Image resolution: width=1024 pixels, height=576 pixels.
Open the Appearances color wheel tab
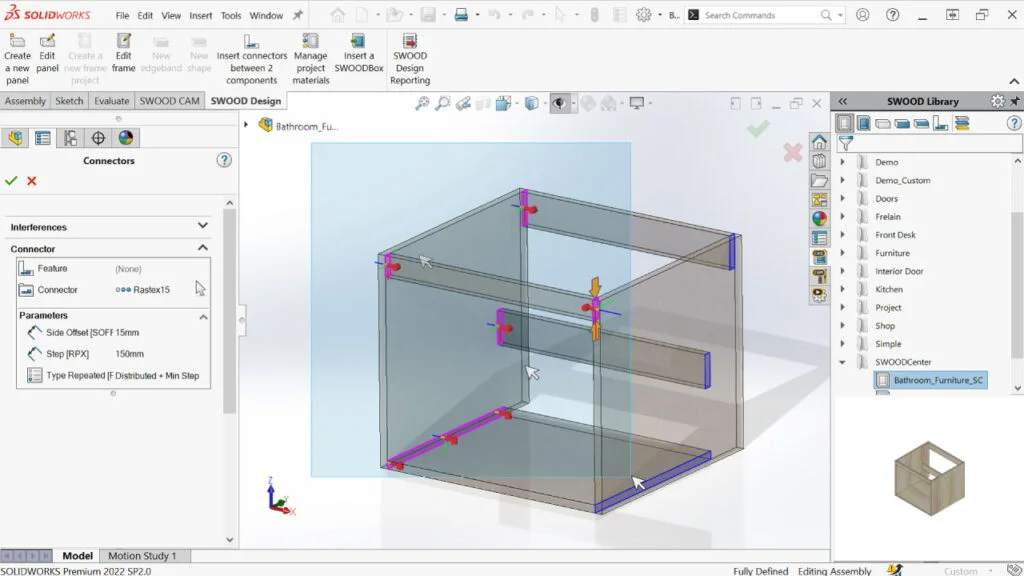tap(125, 138)
